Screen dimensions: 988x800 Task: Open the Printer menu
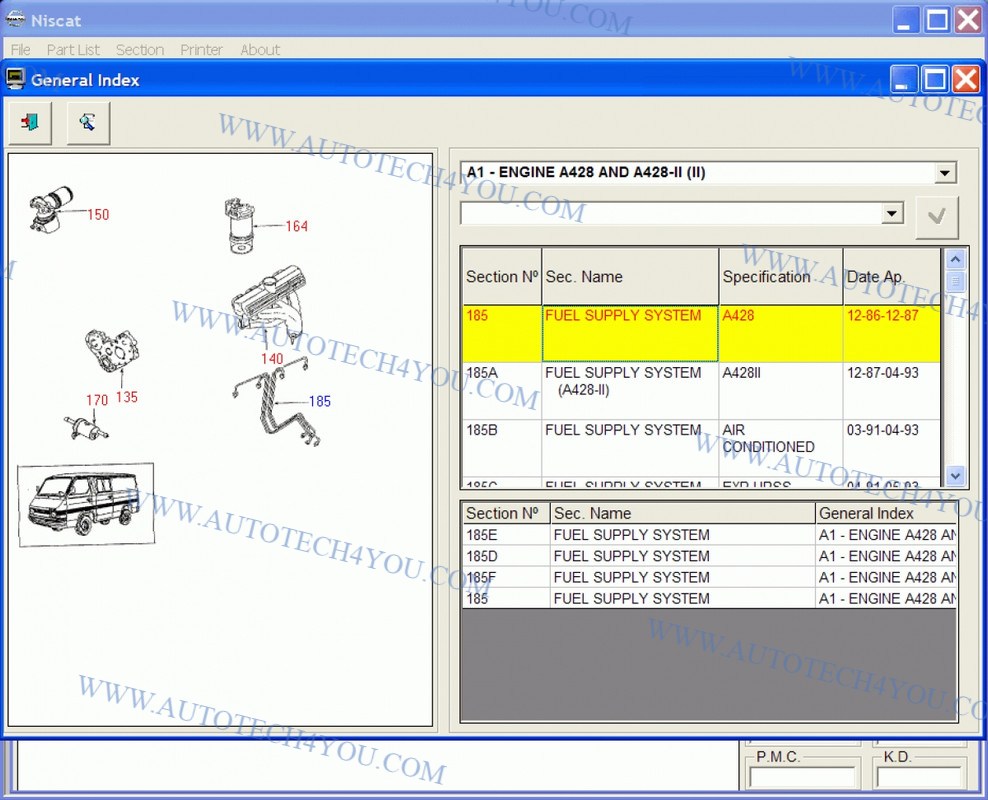201,50
